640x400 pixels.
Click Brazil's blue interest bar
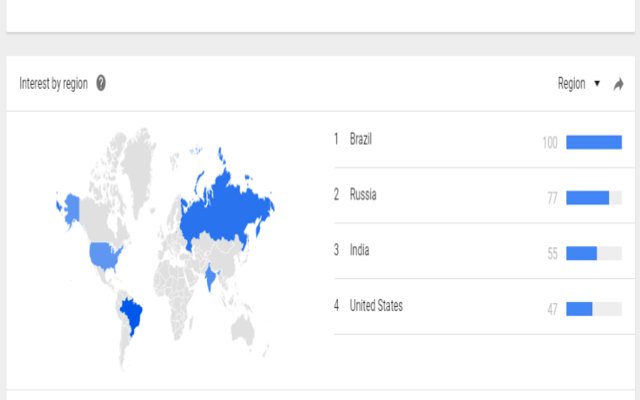point(594,142)
